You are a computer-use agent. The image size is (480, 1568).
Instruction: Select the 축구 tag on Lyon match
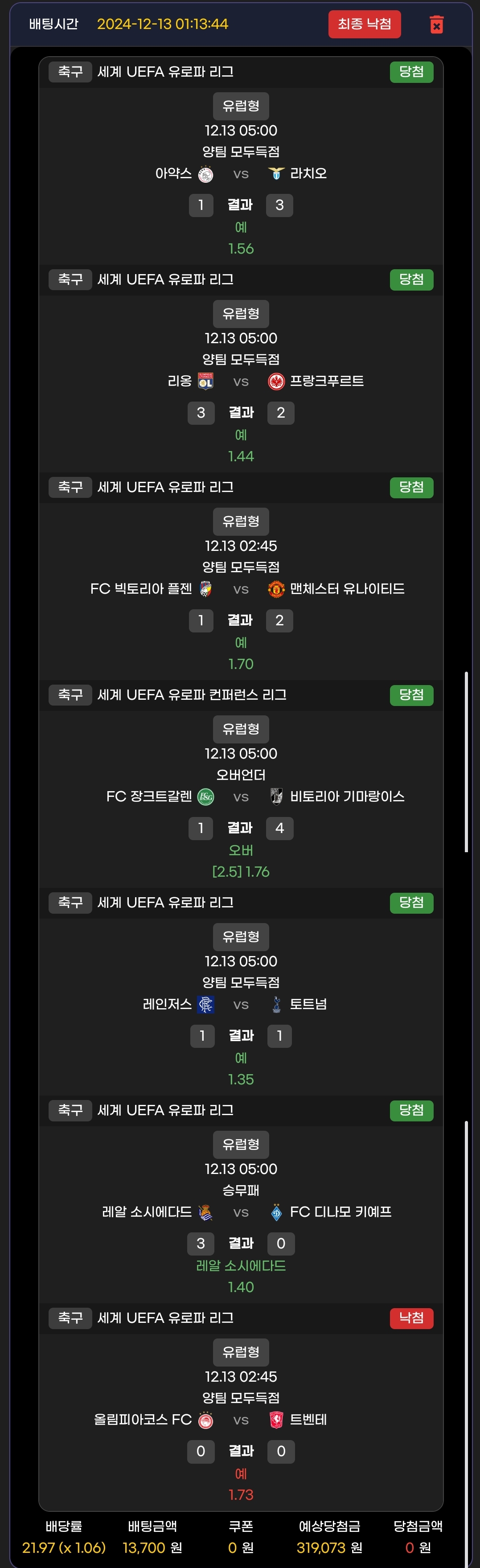(70, 279)
